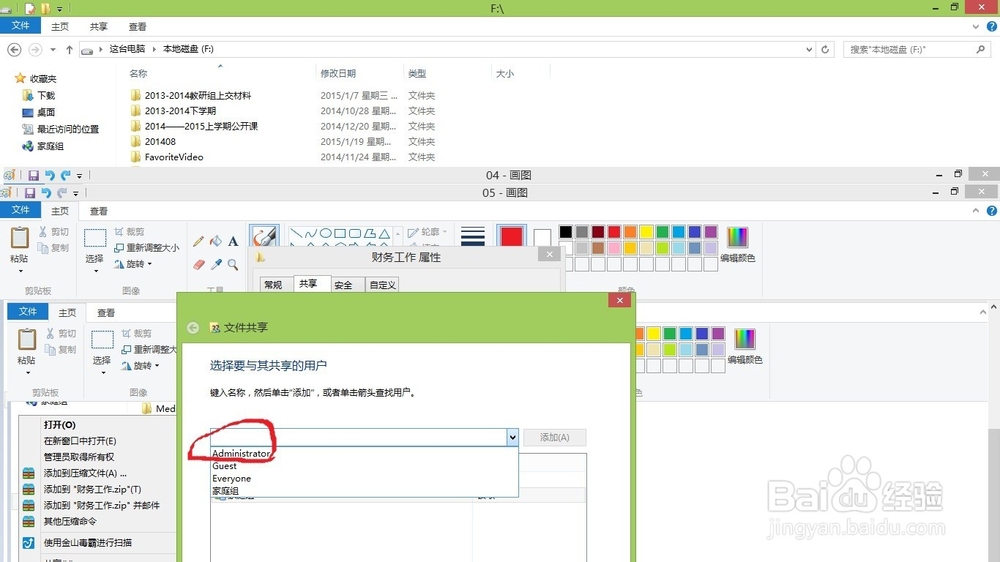This screenshot has height=562, width=1000.
Task: Open 粘贴 dropdown arrow in 05 - 画图
Action: click(20, 271)
